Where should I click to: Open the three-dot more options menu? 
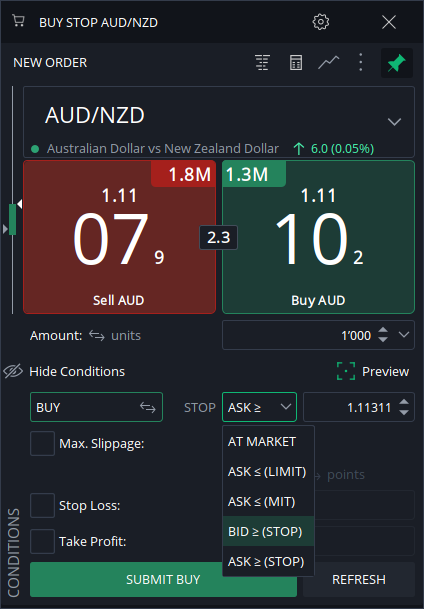click(361, 63)
